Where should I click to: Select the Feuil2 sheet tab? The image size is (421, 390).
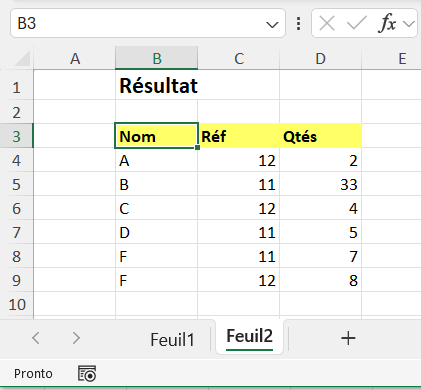[x=249, y=336]
